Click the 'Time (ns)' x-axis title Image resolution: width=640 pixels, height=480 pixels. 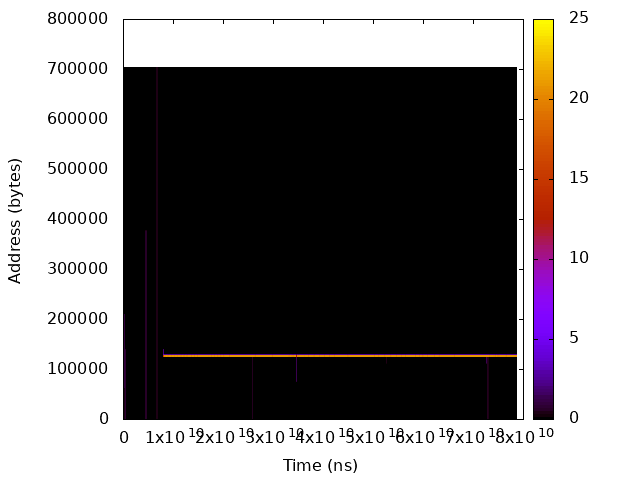pos(320,465)
